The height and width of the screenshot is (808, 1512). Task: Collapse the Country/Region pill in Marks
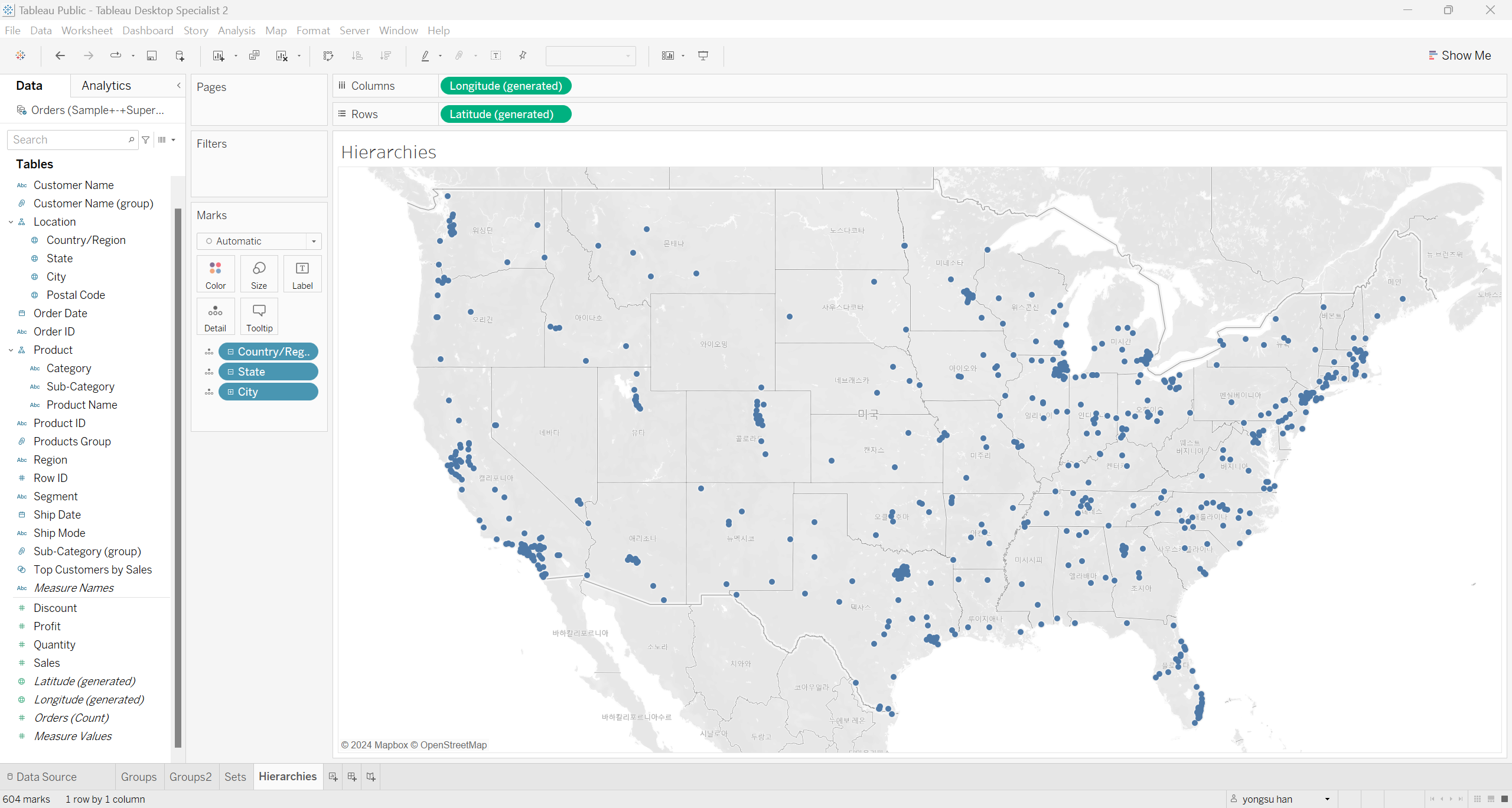click(231, 352)
